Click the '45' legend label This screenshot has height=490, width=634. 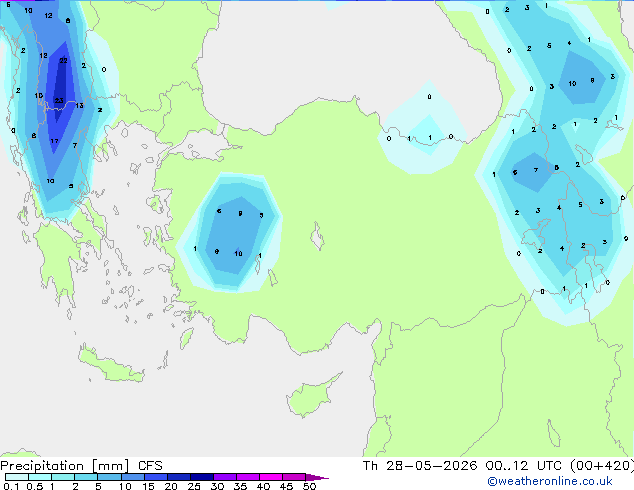[x=286, y=486]
